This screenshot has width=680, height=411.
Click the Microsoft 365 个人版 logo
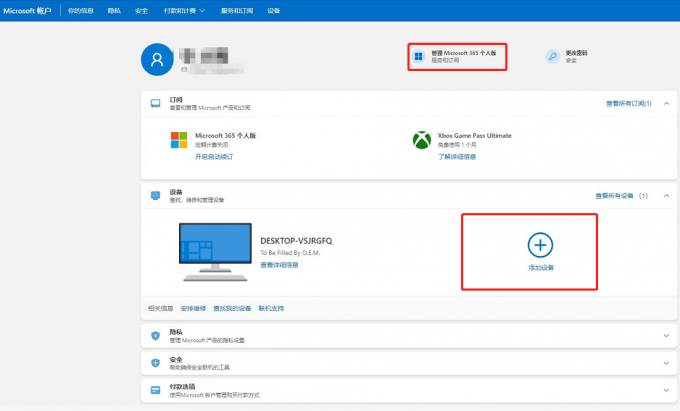[x=179, y=140]
